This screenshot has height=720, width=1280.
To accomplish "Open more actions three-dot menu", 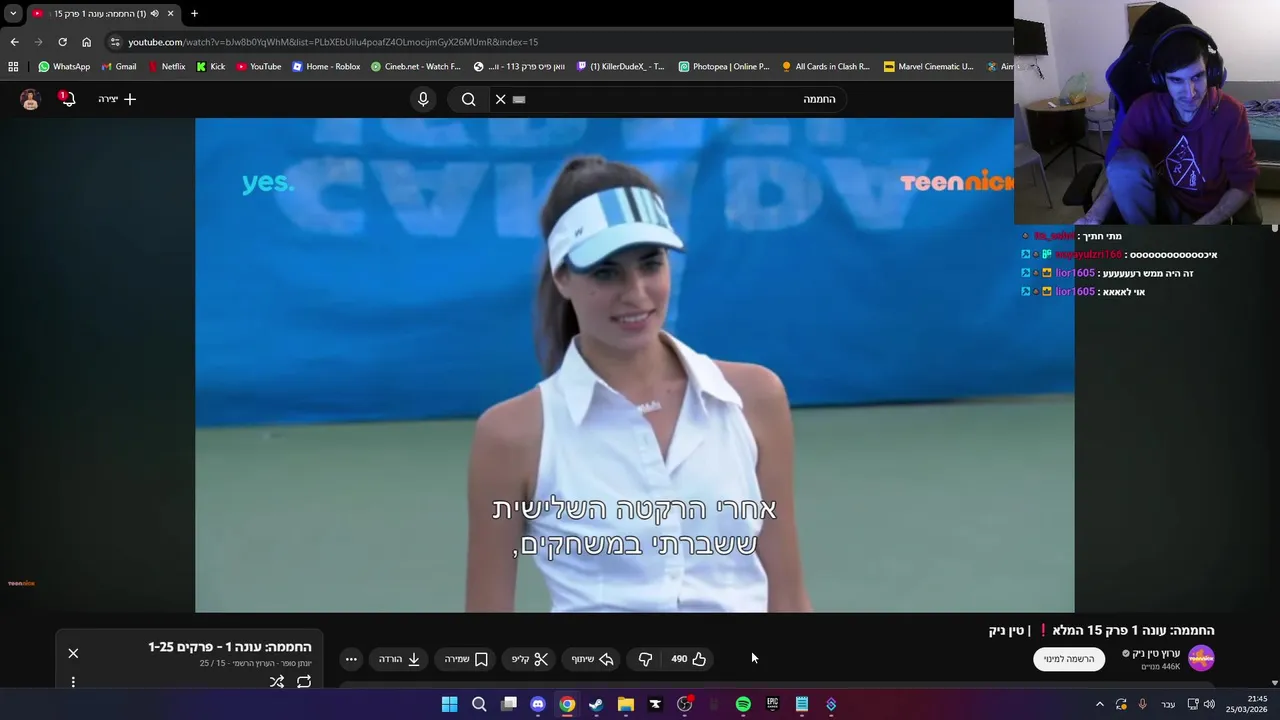I will tap(351, 659).
